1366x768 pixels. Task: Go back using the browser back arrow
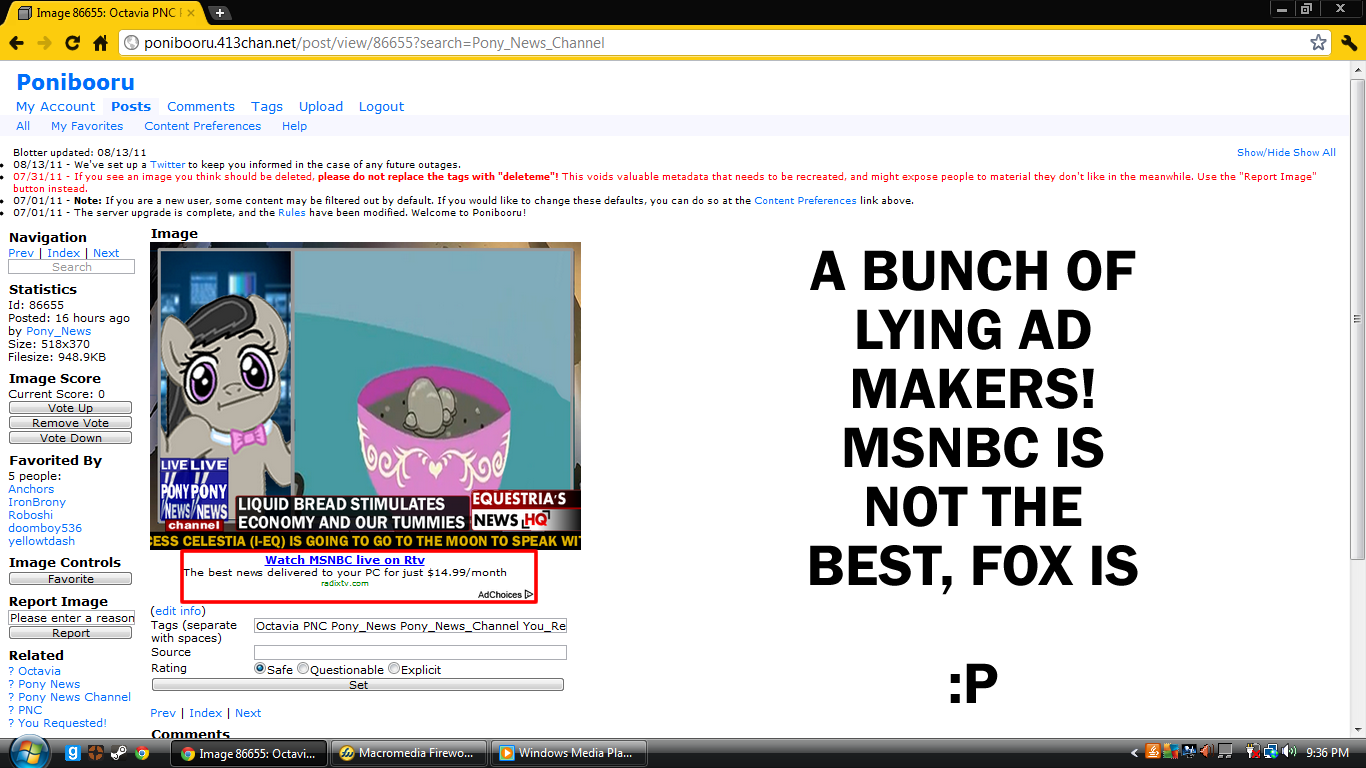pyautogui.click(x=16, y=43)
